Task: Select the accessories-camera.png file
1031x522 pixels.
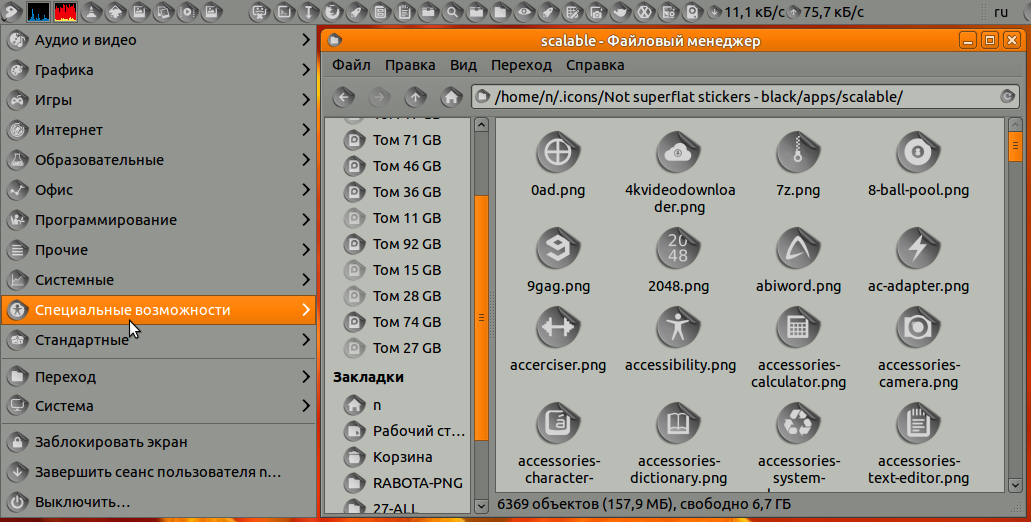Action: click(x=918, y=327)
